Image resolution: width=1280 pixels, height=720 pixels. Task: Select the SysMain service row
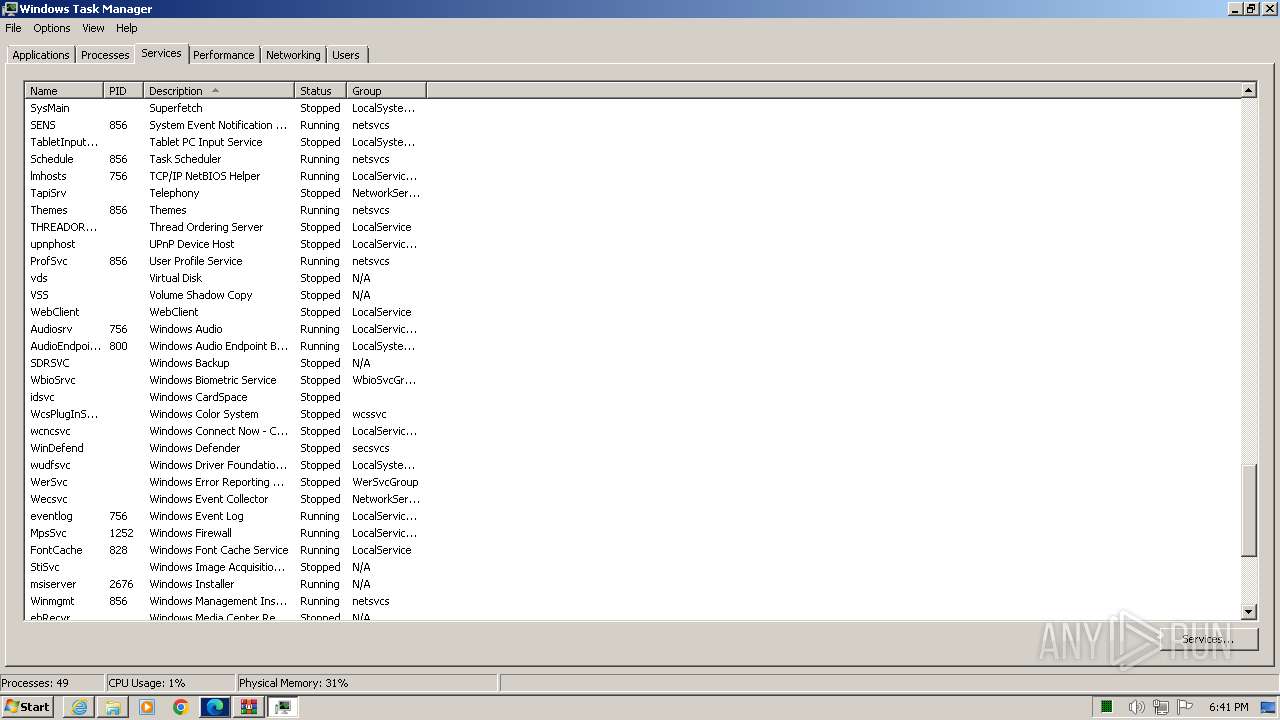225,108
